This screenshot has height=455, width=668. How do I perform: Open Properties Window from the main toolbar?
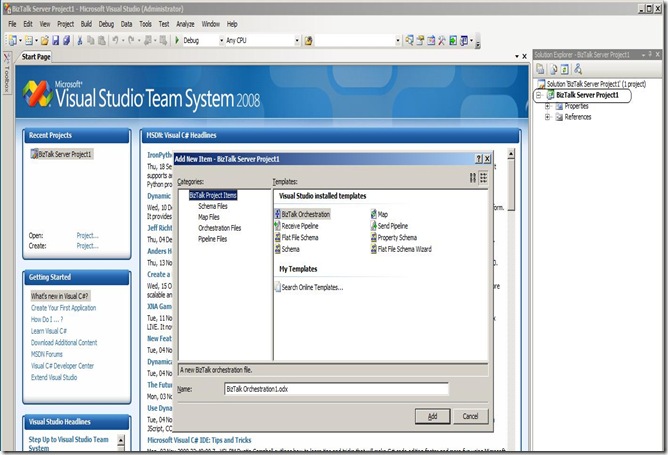tap(420, 40)
